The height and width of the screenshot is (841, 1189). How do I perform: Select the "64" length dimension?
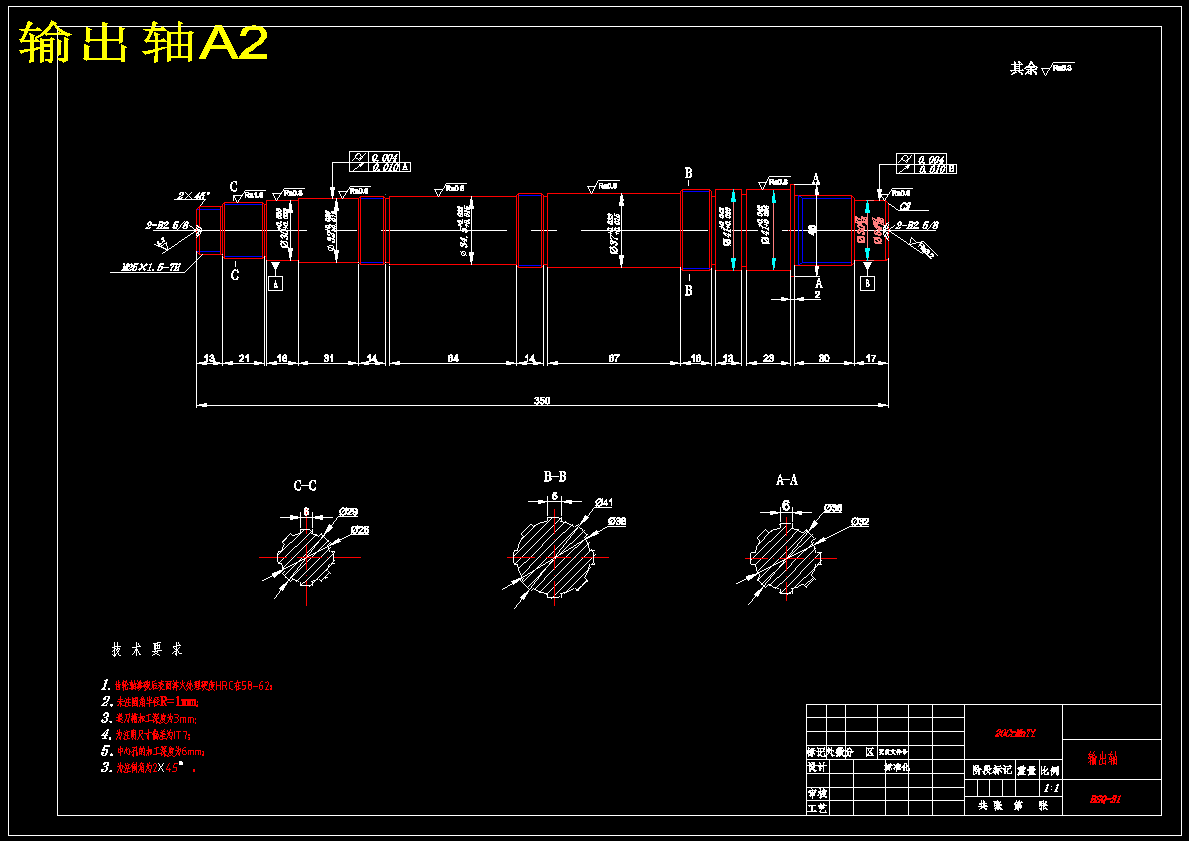click(x=453, y=357)
